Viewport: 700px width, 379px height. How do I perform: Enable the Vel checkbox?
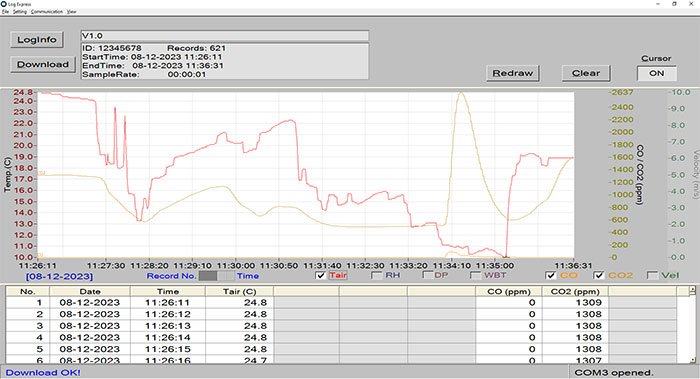[x=652, y=275]
